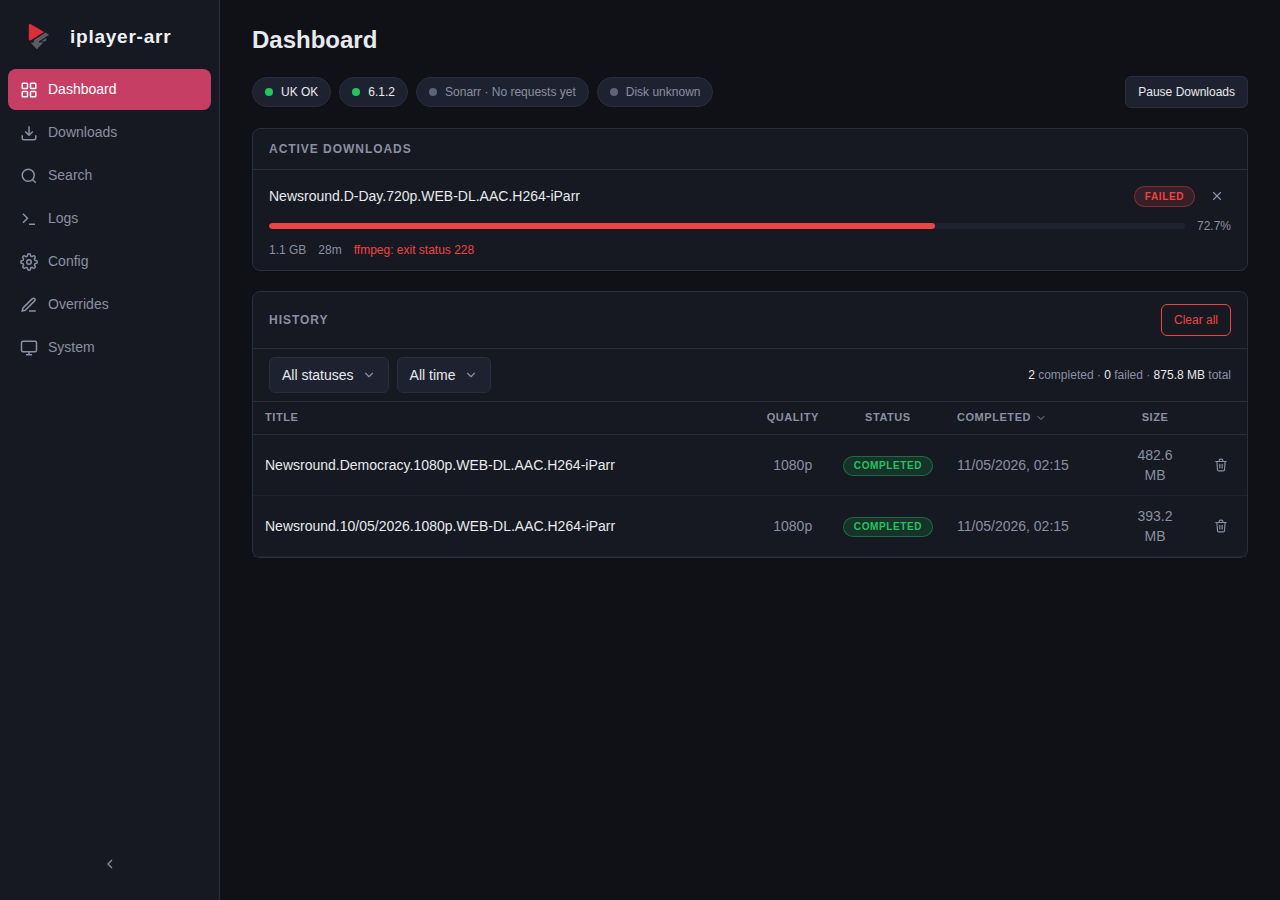Click the 875.8 MB total summary text
This screenshot has height=900, width=1280.
tap(1192, 375)
